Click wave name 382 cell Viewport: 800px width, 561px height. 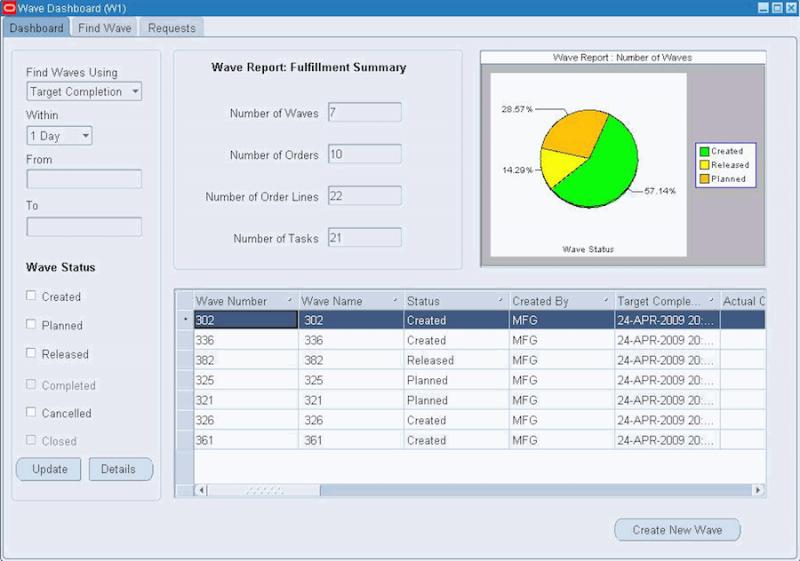pyautogui.click(x=351, y=360)
